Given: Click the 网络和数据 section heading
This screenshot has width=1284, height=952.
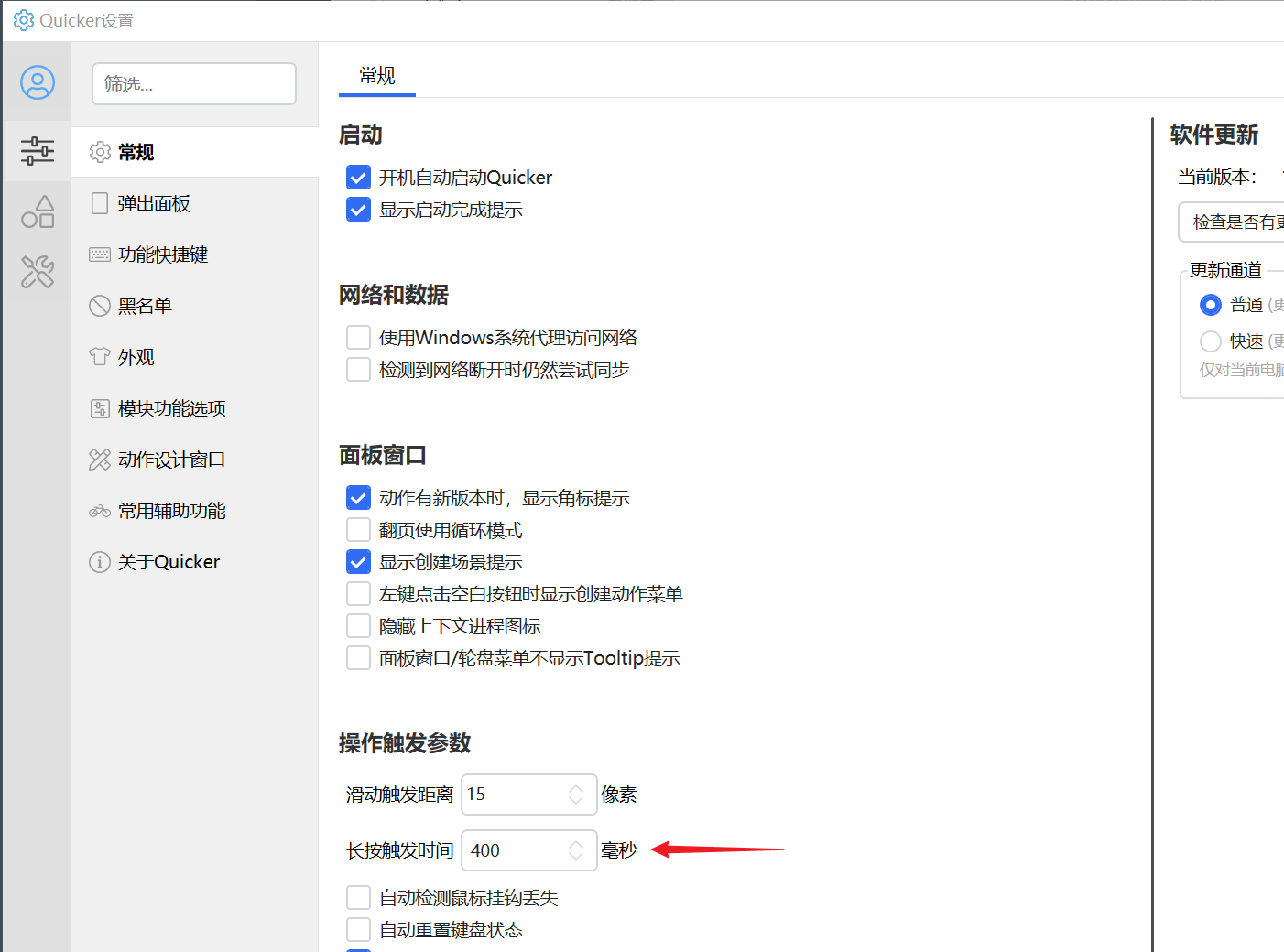Looking at the screenshot, I should pos(394,296).
